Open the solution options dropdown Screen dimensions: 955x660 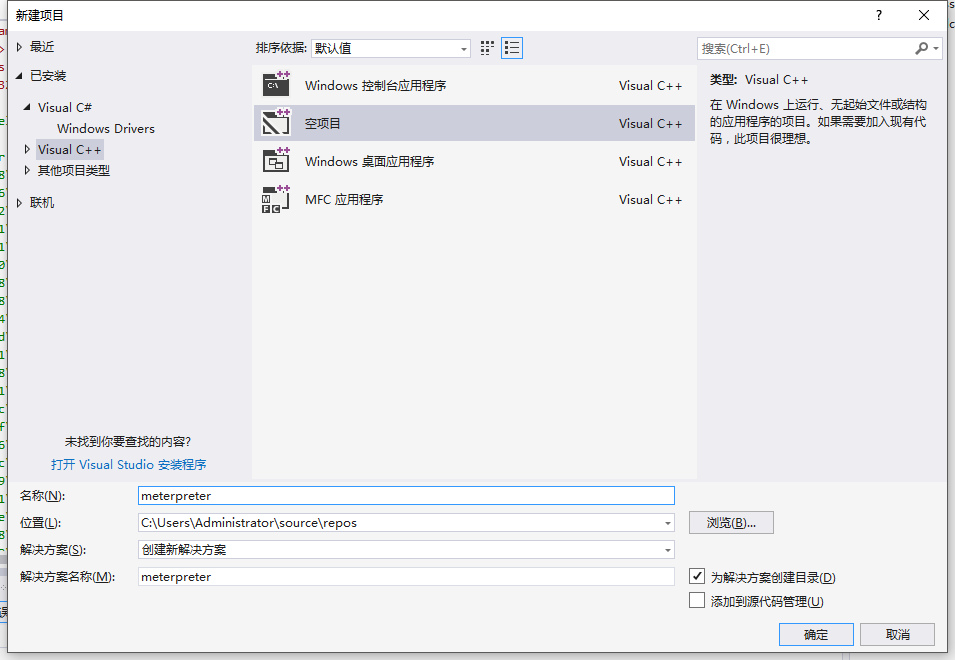click(x=668, y=550)
